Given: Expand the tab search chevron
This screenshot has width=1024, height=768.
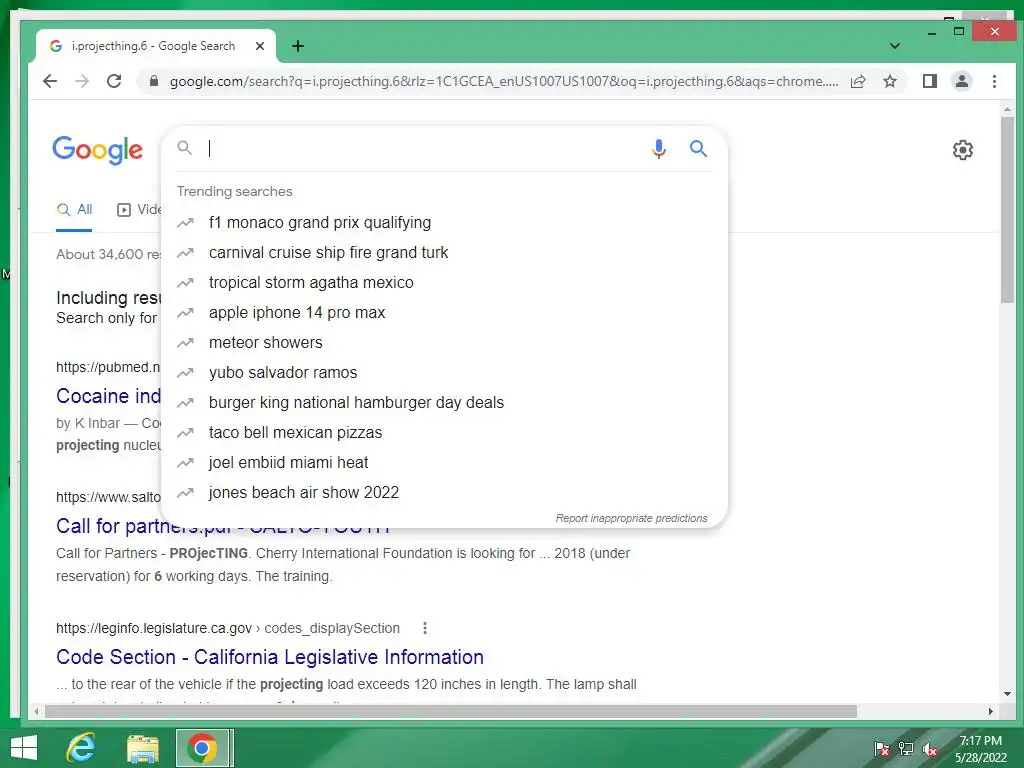Looking at the screenshot, I should point(895,46).
